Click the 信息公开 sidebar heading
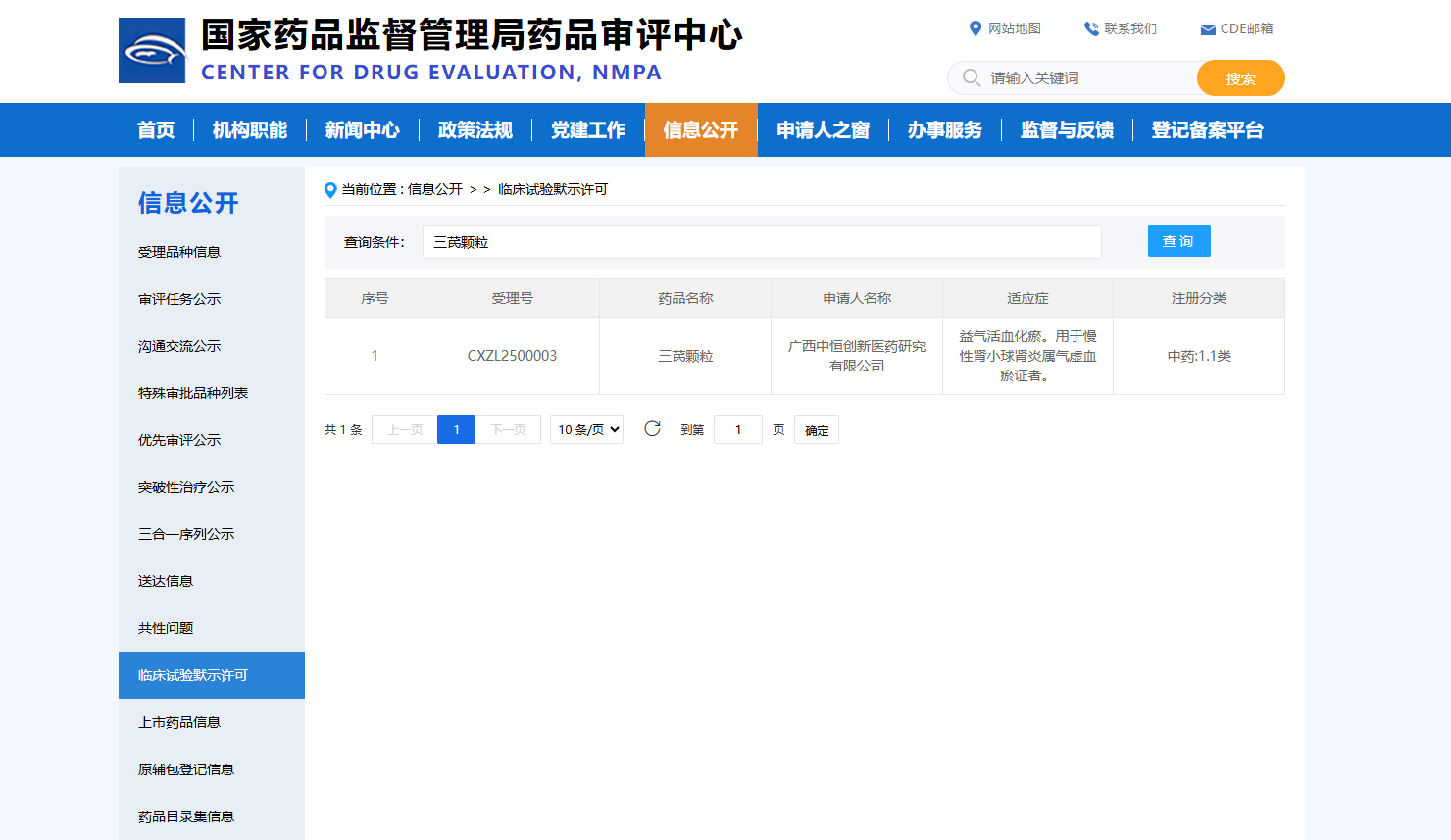1451x840 pixels. tap(188, 203)
